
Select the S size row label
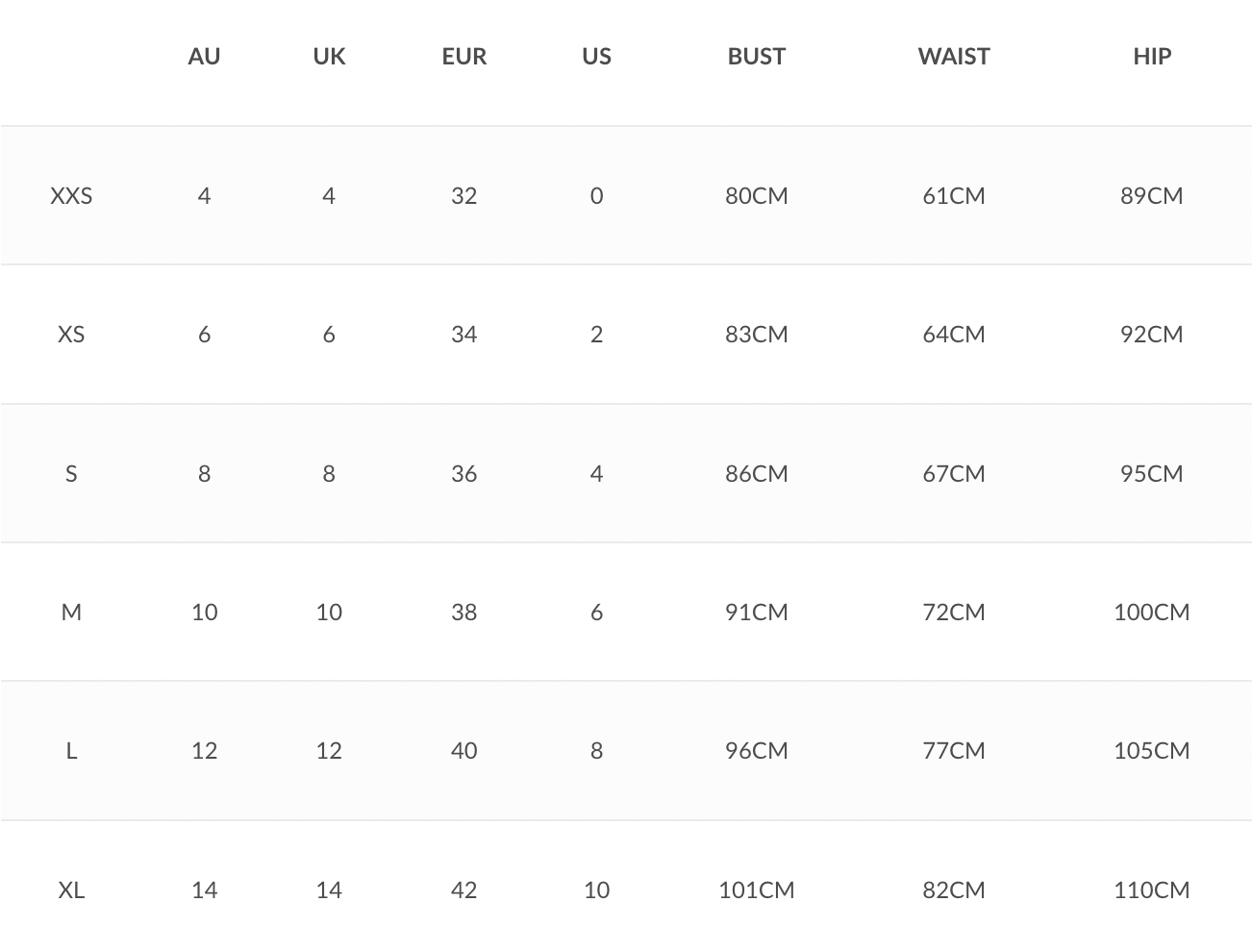click(x=71, y=473)
